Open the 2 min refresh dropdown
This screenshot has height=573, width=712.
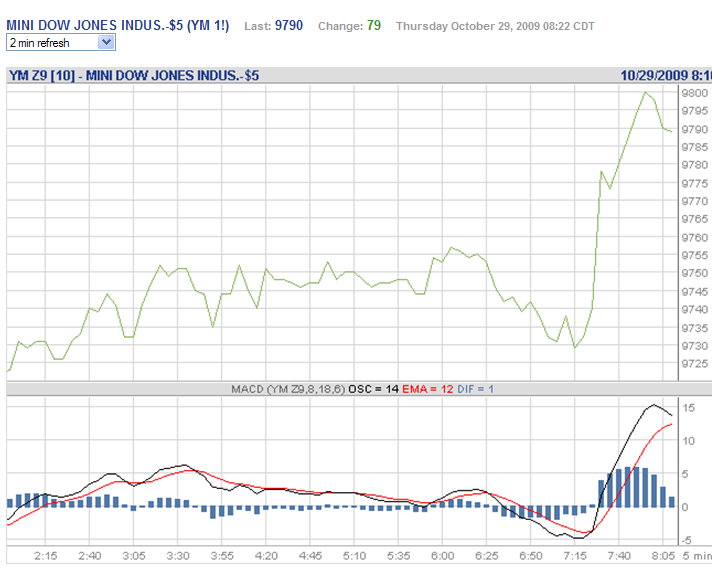pyautogui.click(x=61, y=43)
